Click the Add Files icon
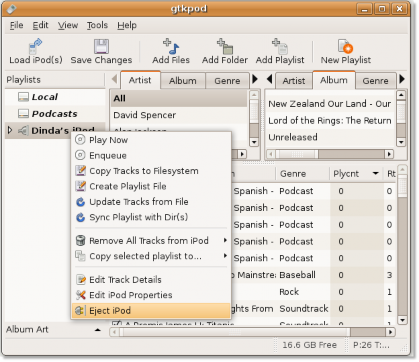Viewport: 419px width, 362px height. (171, 46)
